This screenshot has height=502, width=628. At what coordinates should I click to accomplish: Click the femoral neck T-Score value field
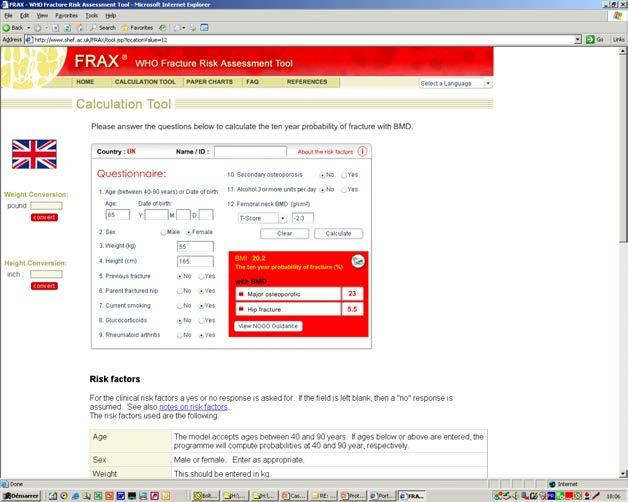[x=302, y=218]
